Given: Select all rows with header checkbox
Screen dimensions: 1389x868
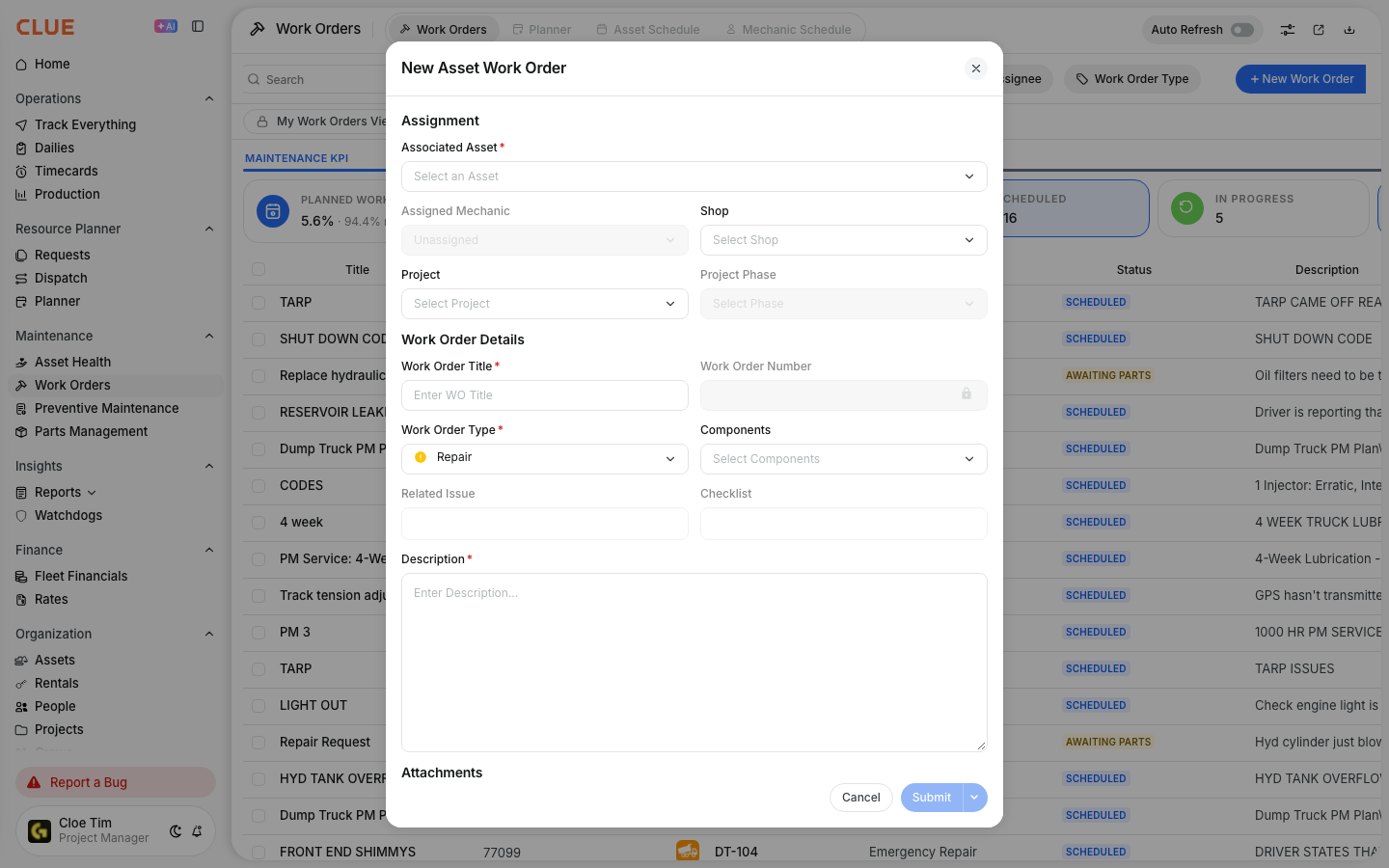Looking at the screenshot, I should 259,270.
